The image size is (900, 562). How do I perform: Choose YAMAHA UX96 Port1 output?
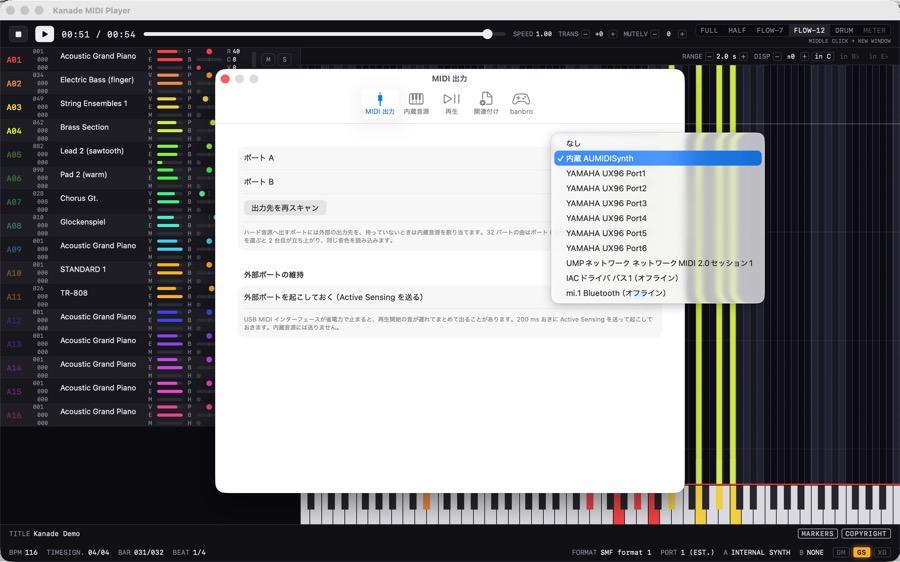point(658,173)
